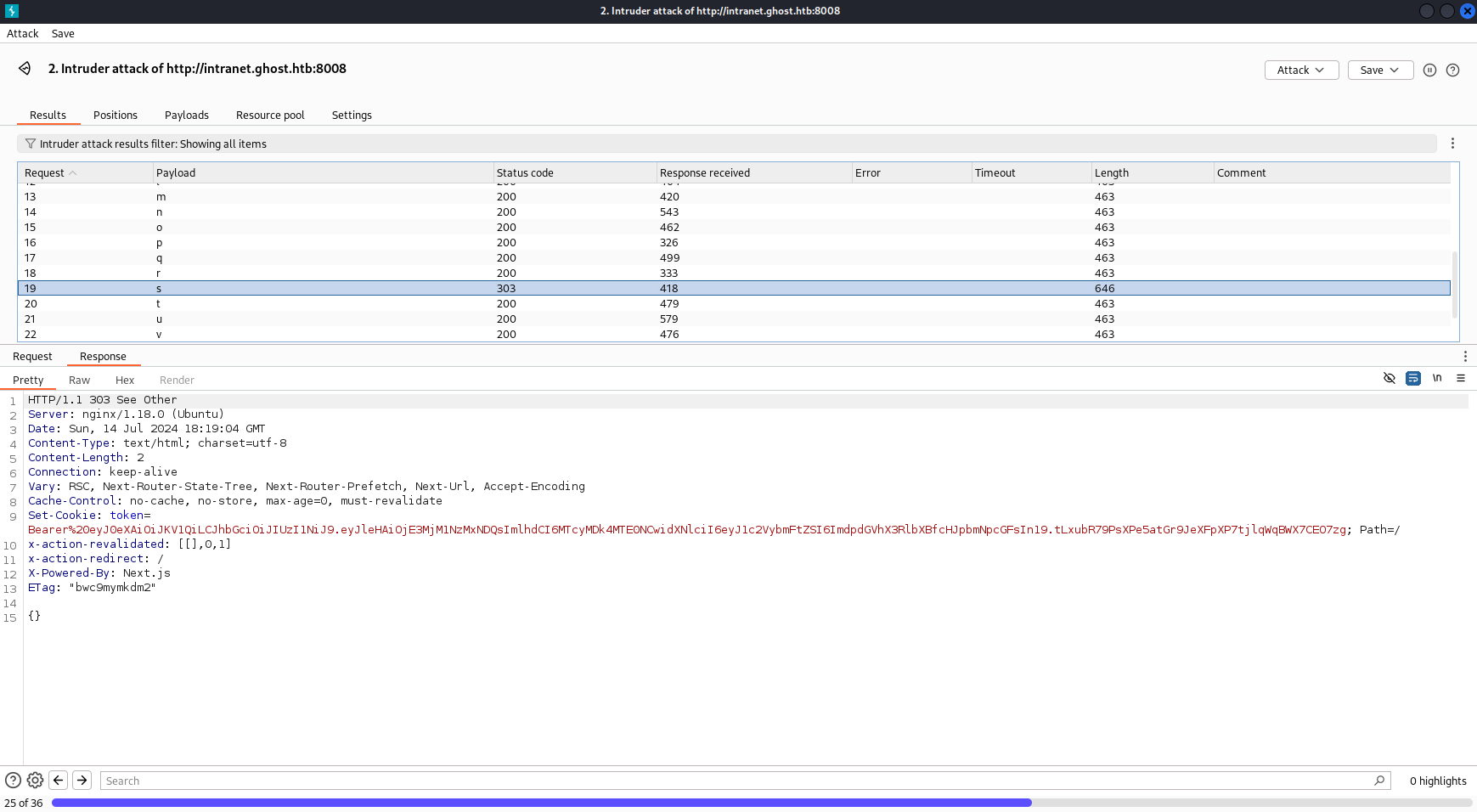
Task: Click the HTTP/1.1 303 See Other line
Action: [x=103, y=400]
